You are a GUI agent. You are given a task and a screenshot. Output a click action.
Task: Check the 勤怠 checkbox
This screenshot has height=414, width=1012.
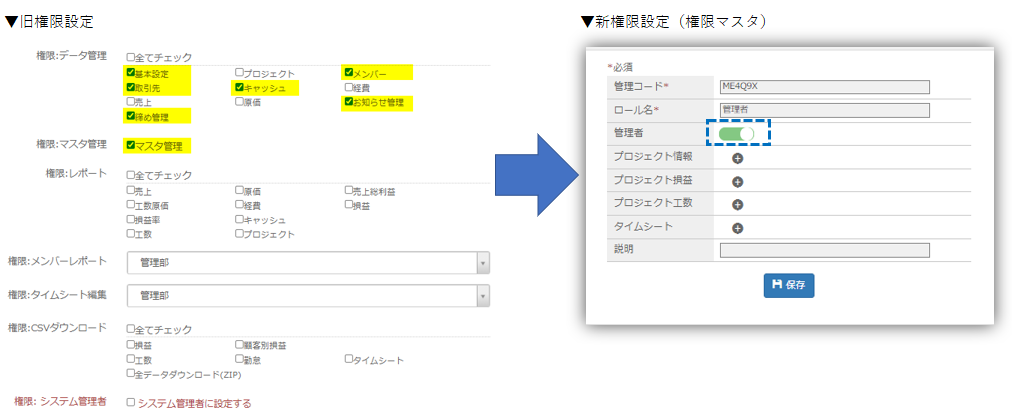click(x=239, y=359)
